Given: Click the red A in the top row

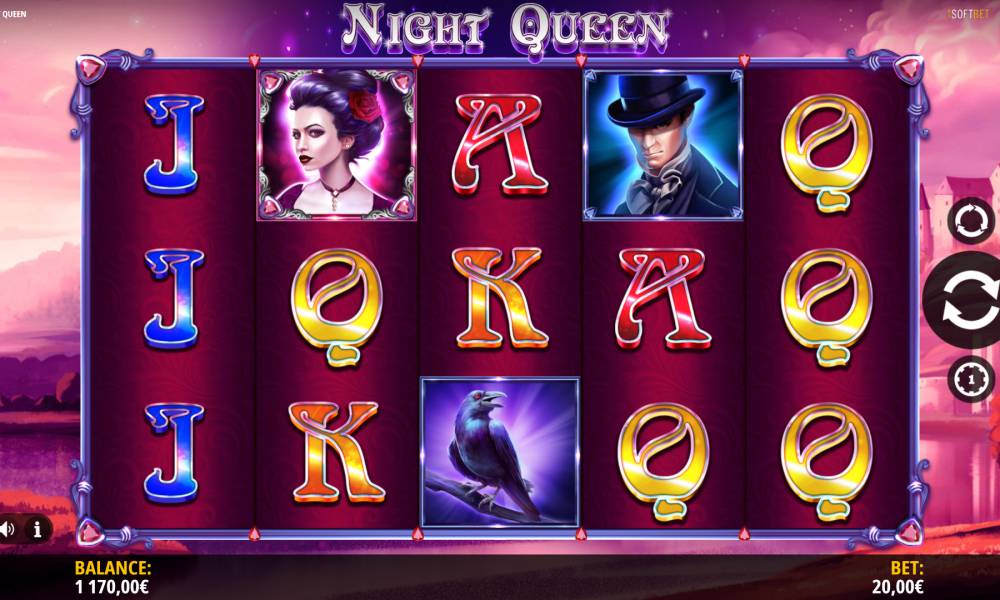Looking at the screenshot, I should point(499,145).
